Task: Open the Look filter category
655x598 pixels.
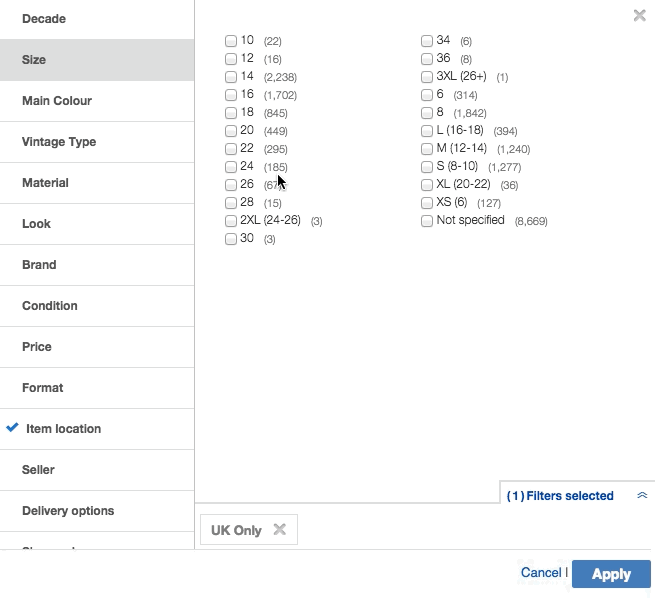Action: pyautogui.click(x=97, y=223)
